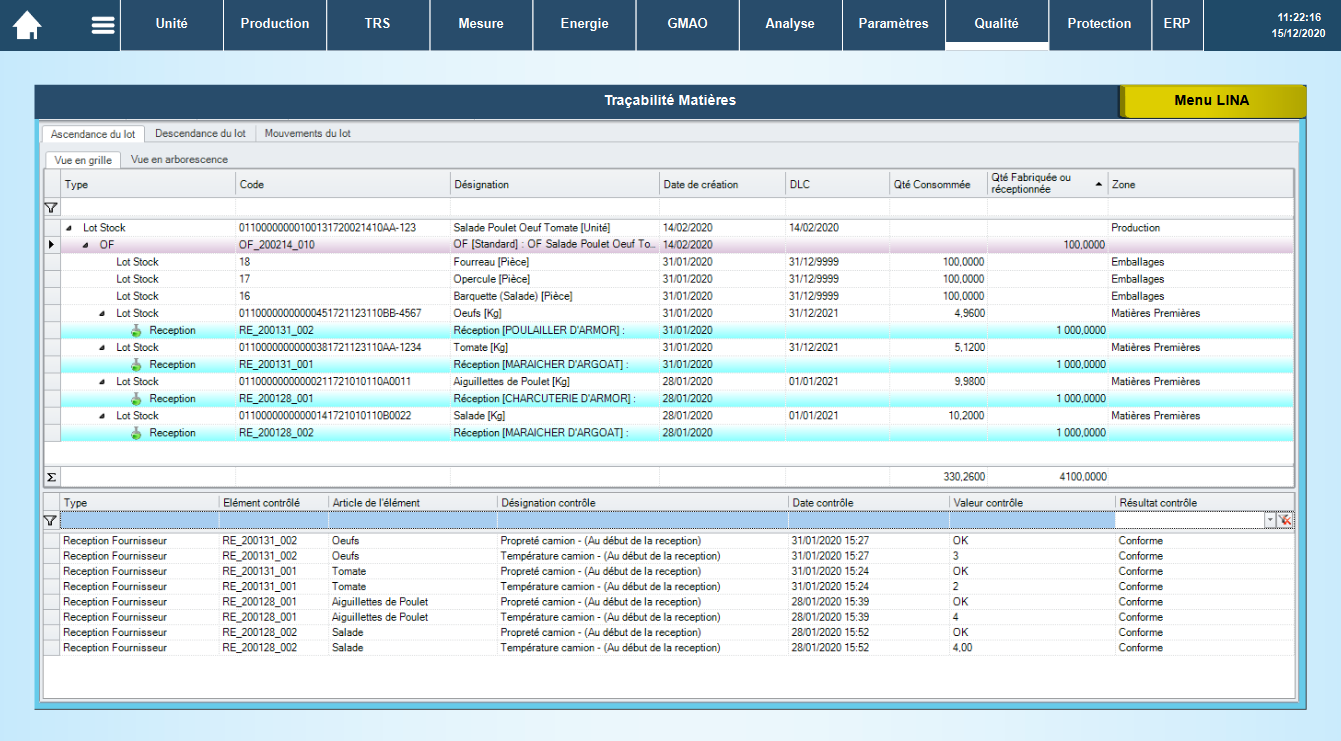The image size is (1341, 741).
Task: Select the Qualité menu
Action: point(997,24)
